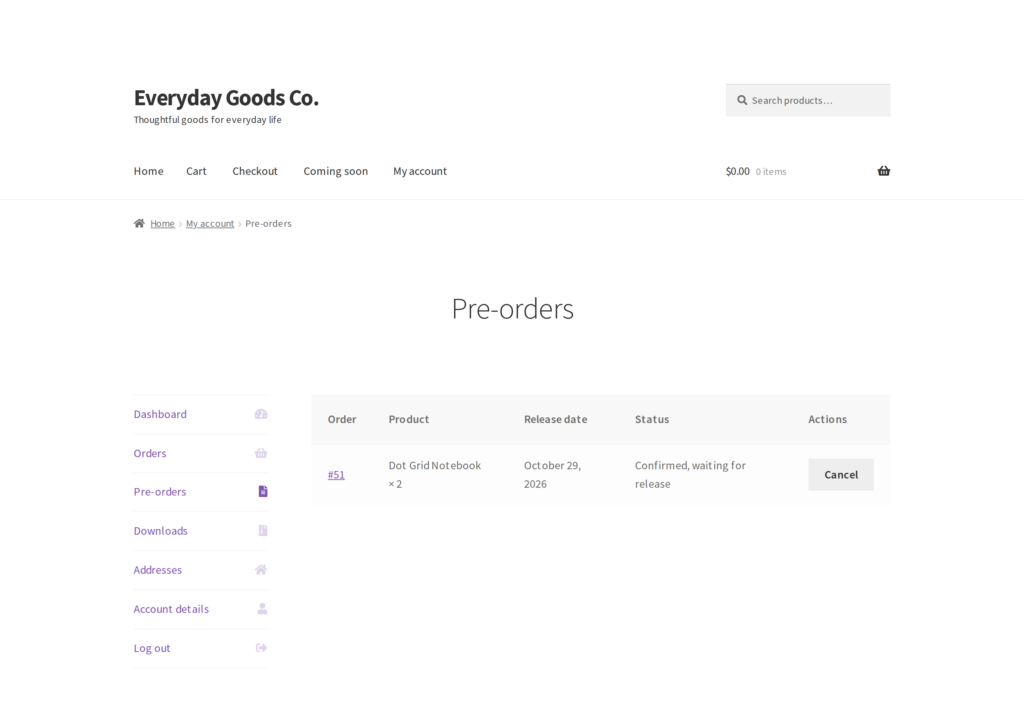Click the search magnifier icon
The image size is (1024, 711).
(742, 101)
